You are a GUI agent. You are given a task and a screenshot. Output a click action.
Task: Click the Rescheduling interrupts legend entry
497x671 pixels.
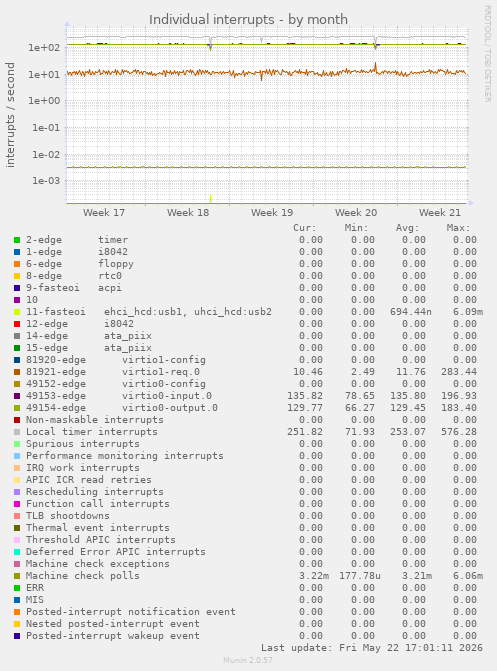click(95, 492)
